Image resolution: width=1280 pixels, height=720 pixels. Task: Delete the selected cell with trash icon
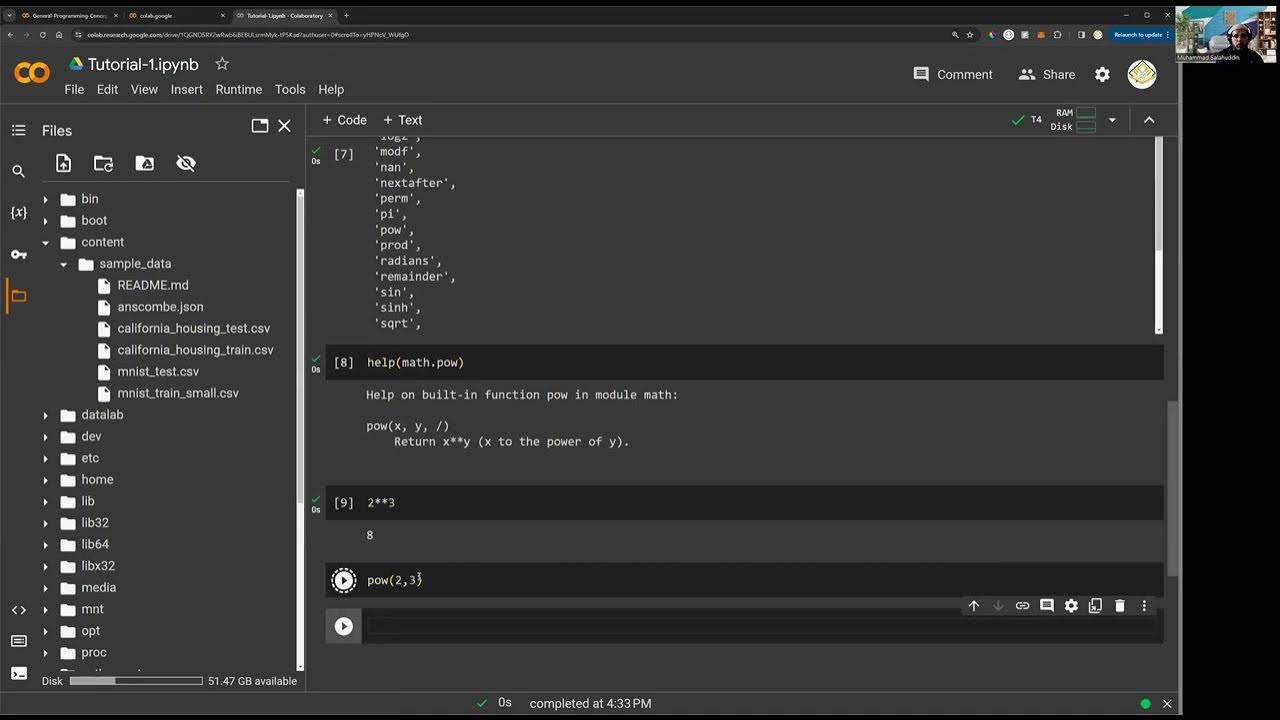click(1120, 606)
